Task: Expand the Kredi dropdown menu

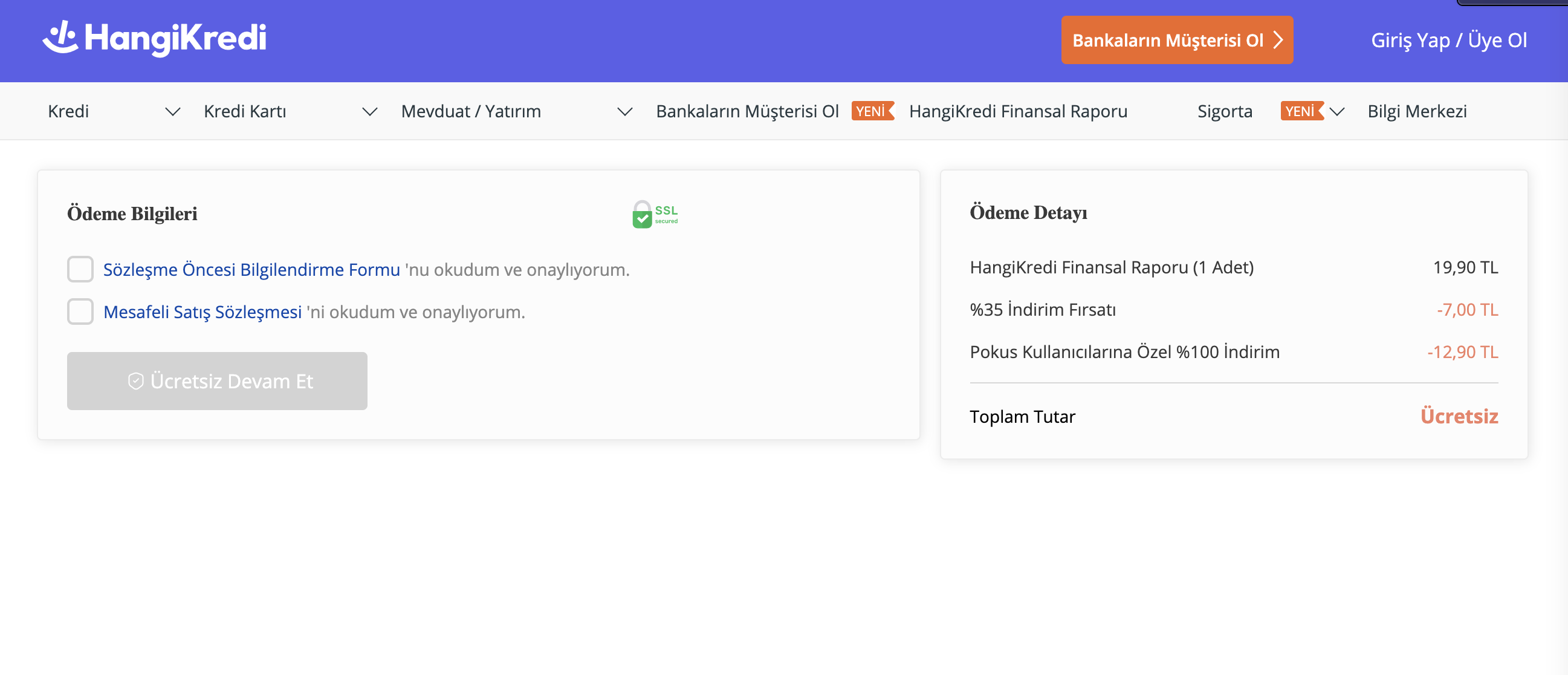Action: coord(173,111)
